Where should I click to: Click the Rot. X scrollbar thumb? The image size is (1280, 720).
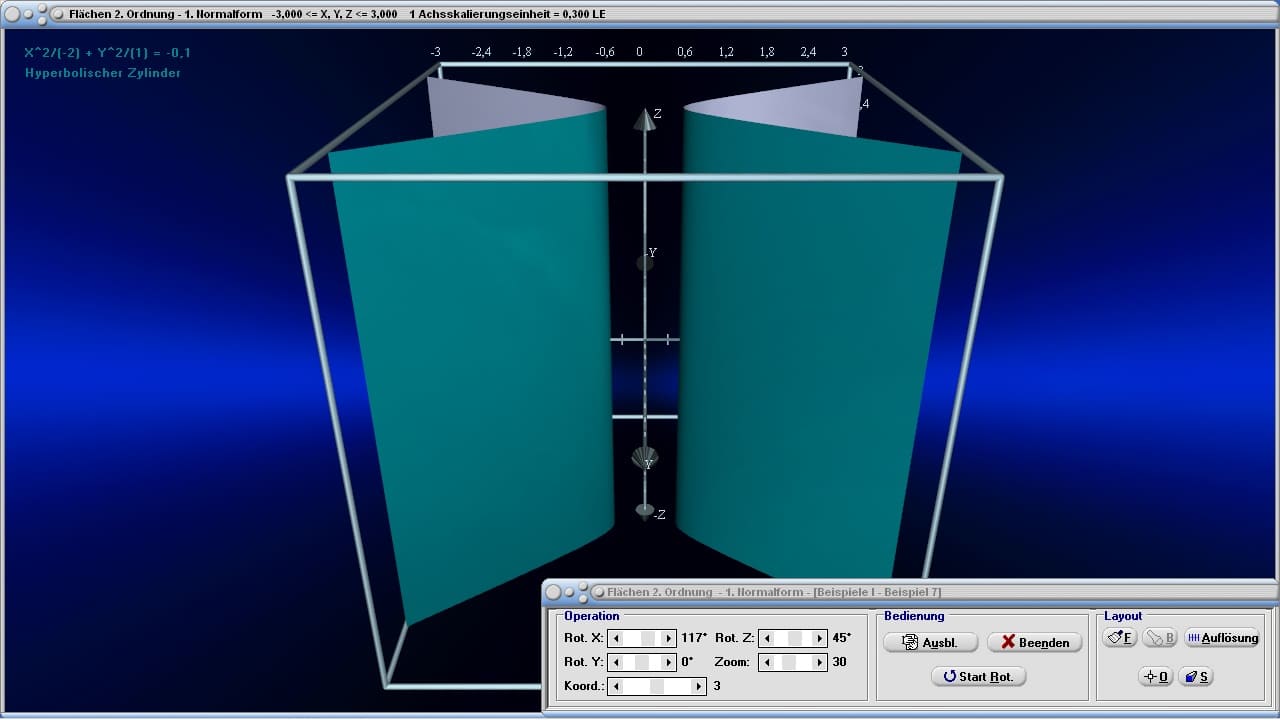(x=648, y=638)
